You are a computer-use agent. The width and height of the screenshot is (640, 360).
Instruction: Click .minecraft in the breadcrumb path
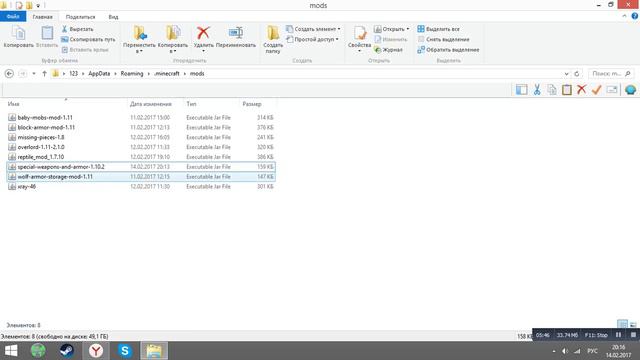167,74
